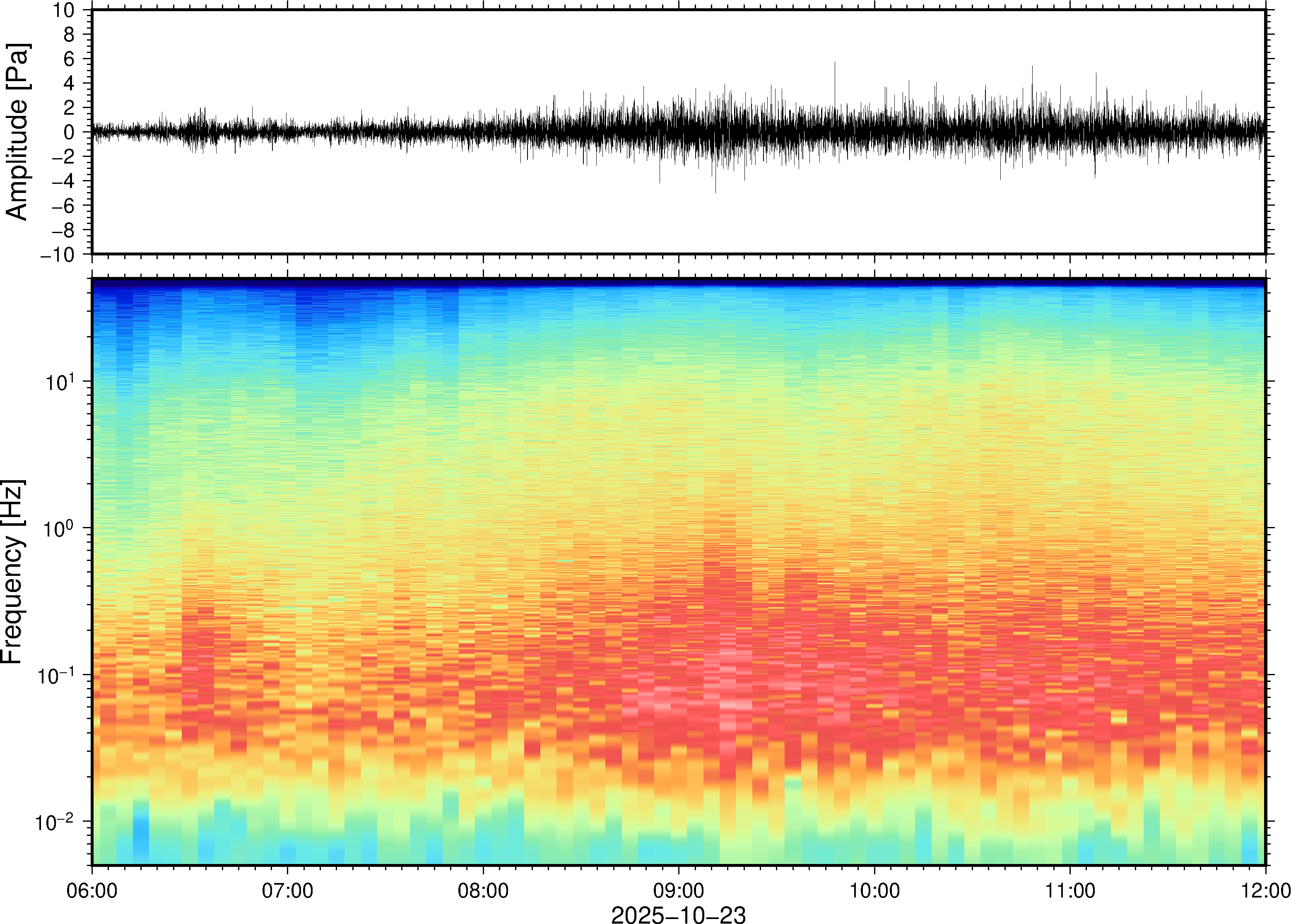The height and width of the screenshot is (924, 1291).
Task: Click the 09:00 time axis label
Action: [678, 890]
